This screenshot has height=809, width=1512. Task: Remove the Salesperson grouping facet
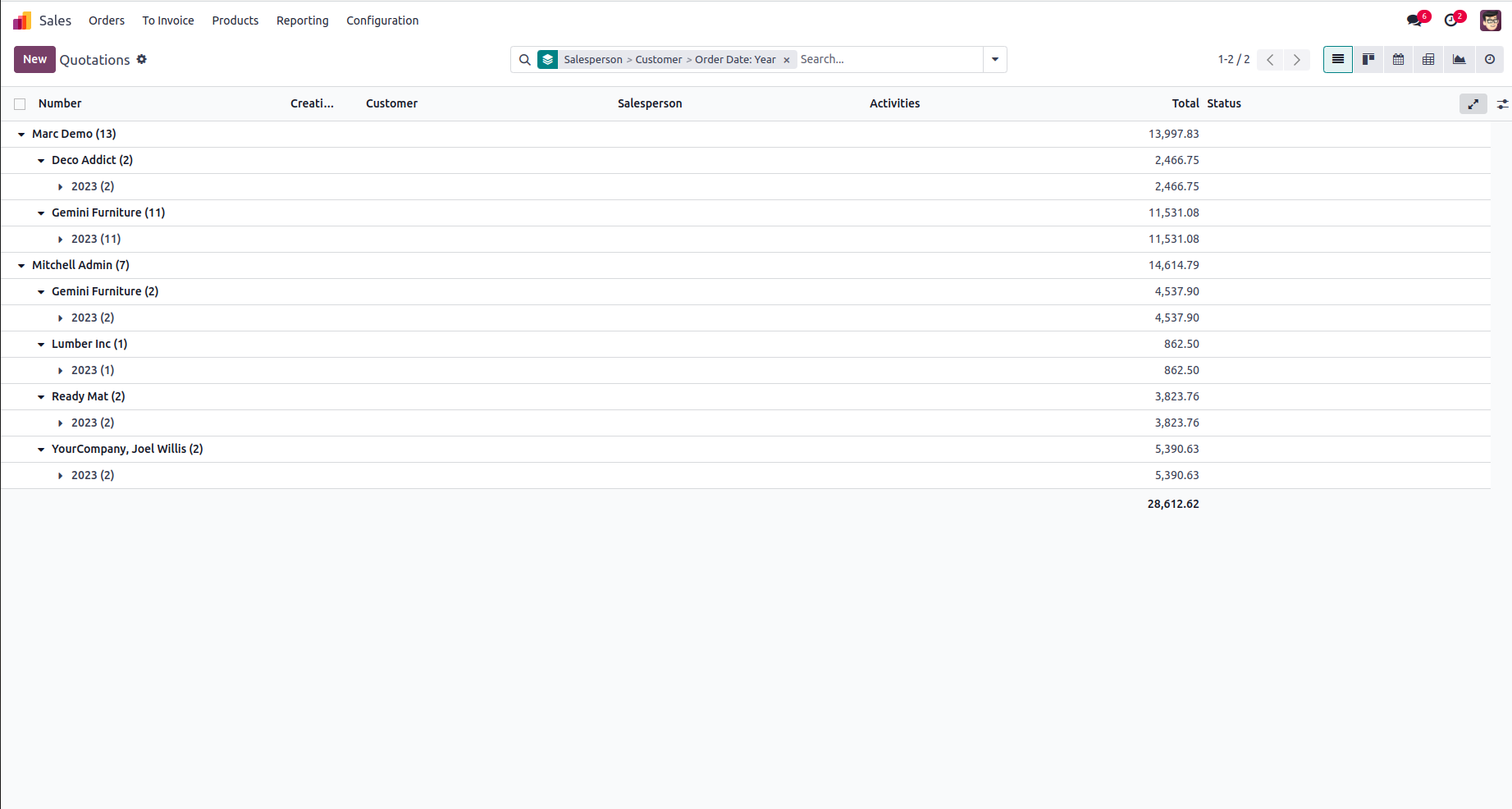tap(786, 60)
